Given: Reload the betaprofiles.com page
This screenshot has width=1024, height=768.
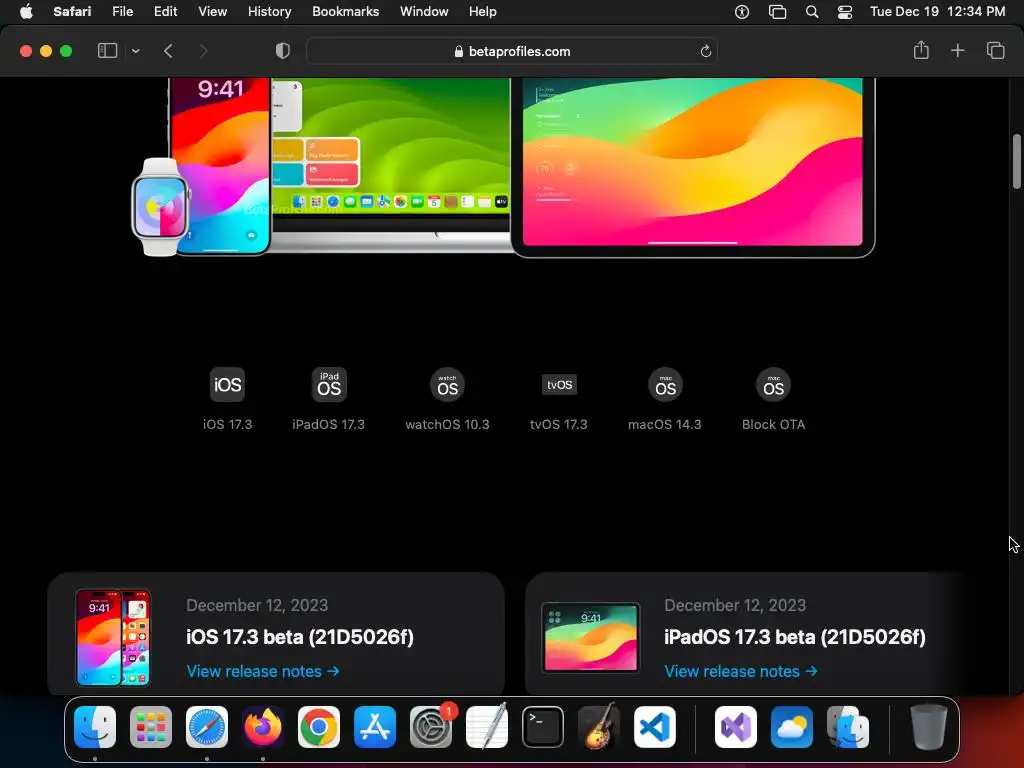Looking at the screenshot, I should click(705, 51).
